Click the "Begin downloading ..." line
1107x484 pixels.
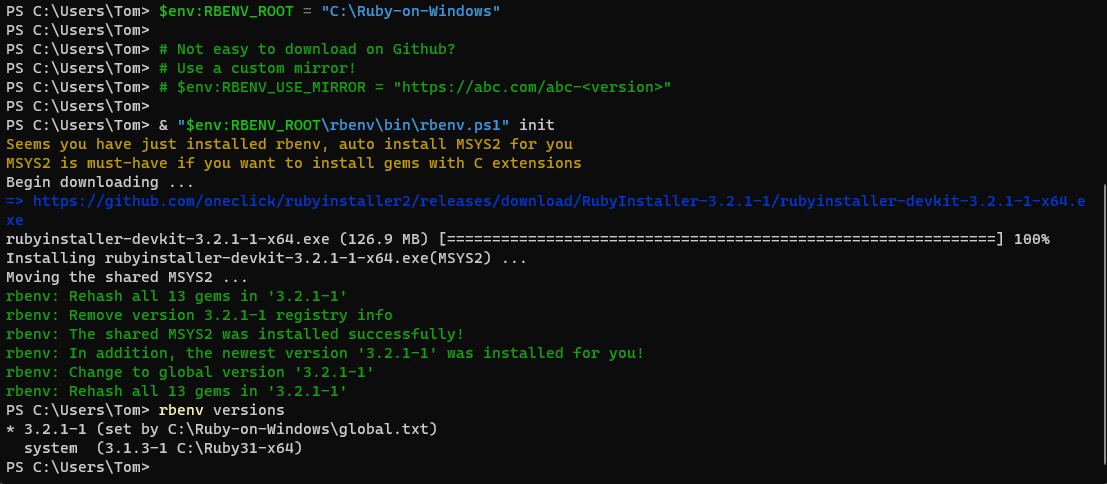point(100,183)
